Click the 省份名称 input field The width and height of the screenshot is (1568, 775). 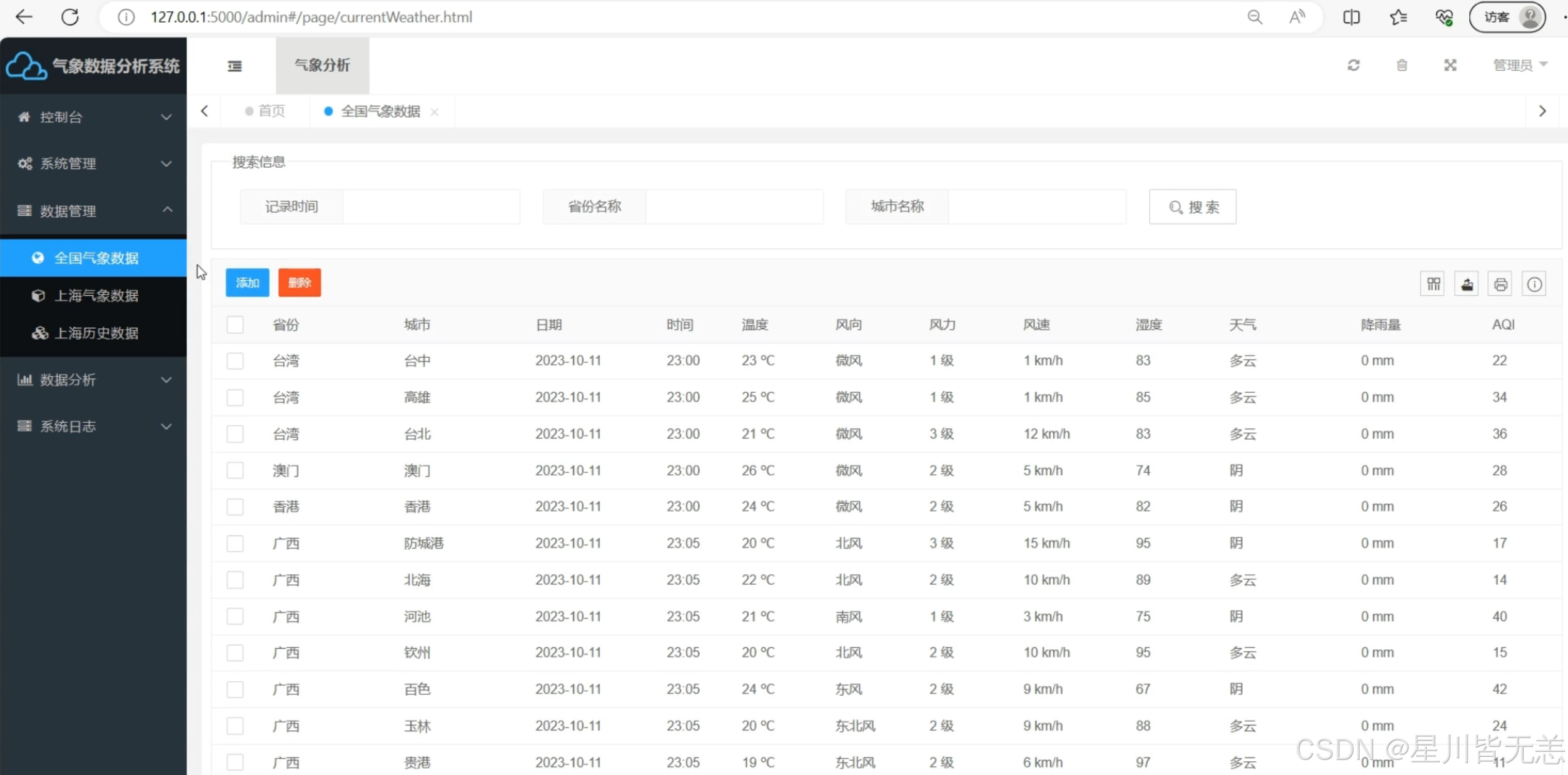734,207
